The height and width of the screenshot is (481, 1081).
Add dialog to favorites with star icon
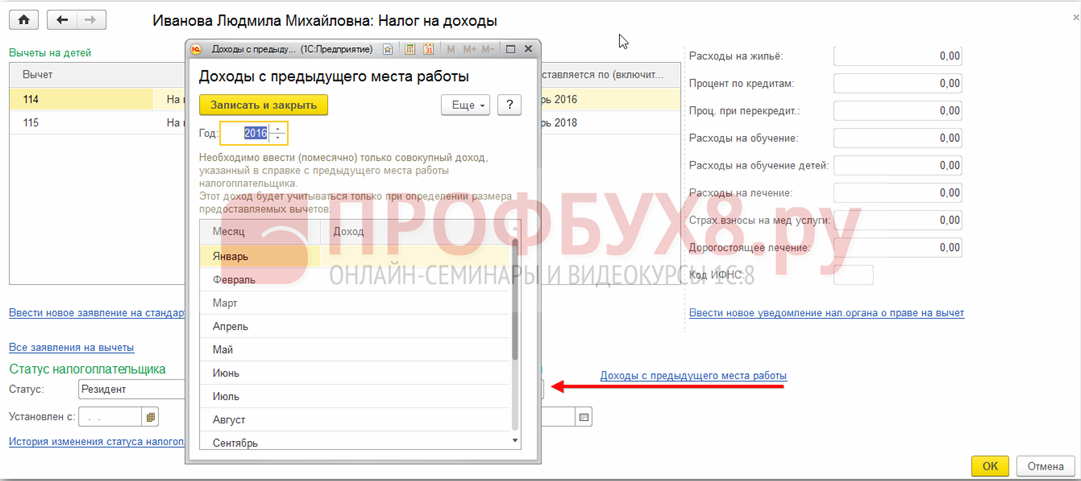(388, 50)
